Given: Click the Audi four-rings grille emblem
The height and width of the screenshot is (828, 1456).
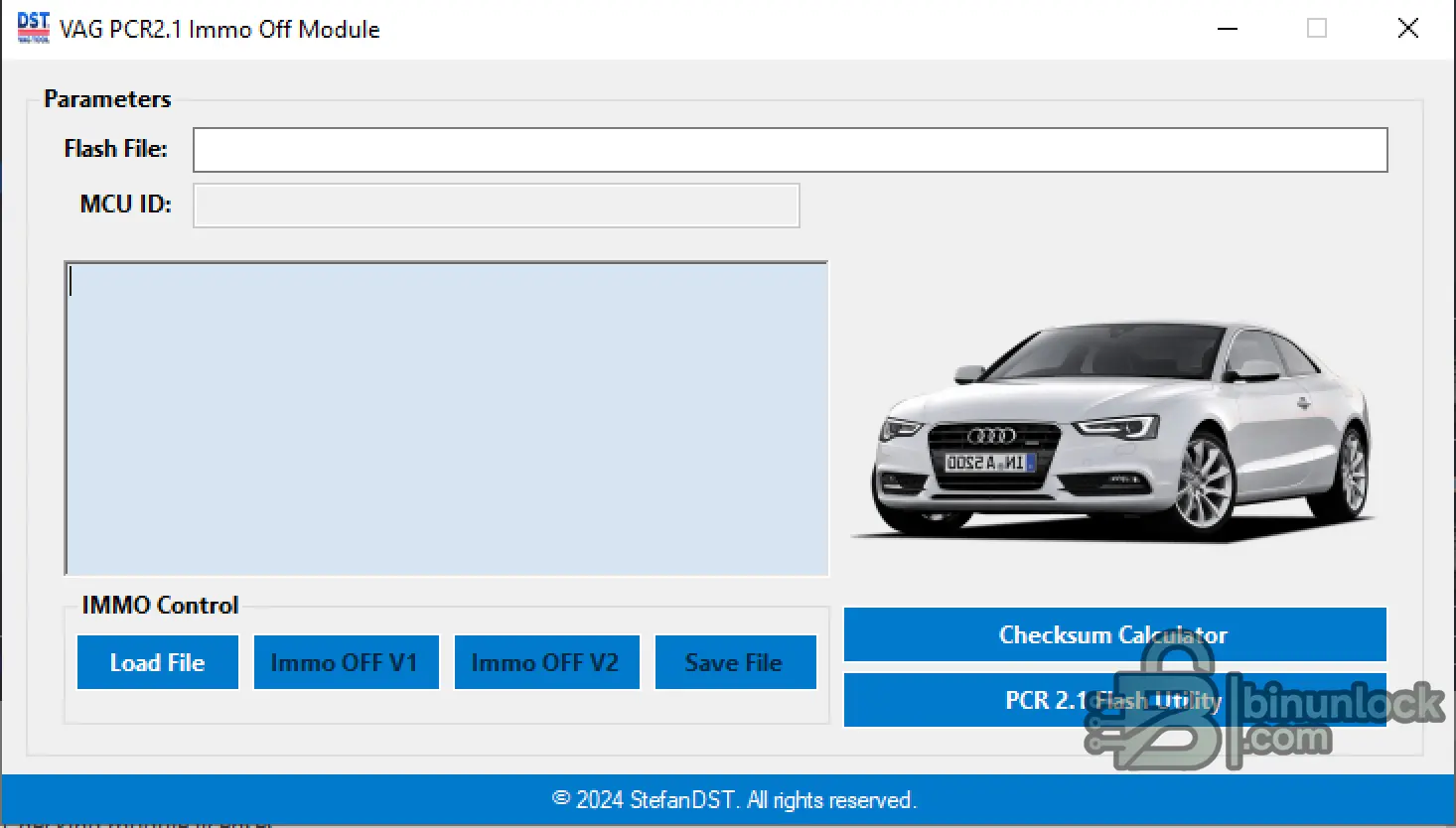Looking at the screenshot, I should (991, 436).
